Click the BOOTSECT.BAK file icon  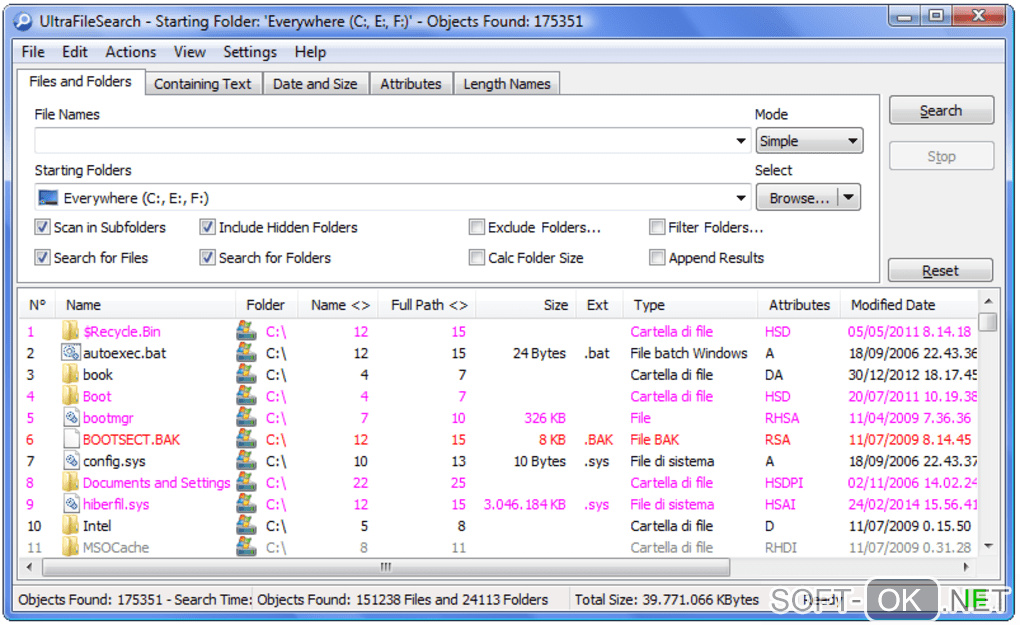pos(70,438)
